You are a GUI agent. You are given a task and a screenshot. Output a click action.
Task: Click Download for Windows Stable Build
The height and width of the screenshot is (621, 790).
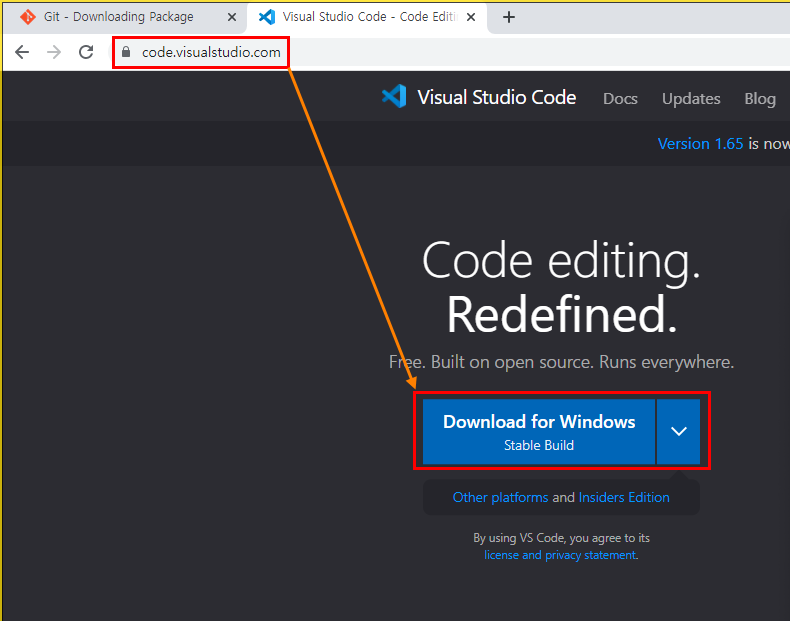coord(539,432)
